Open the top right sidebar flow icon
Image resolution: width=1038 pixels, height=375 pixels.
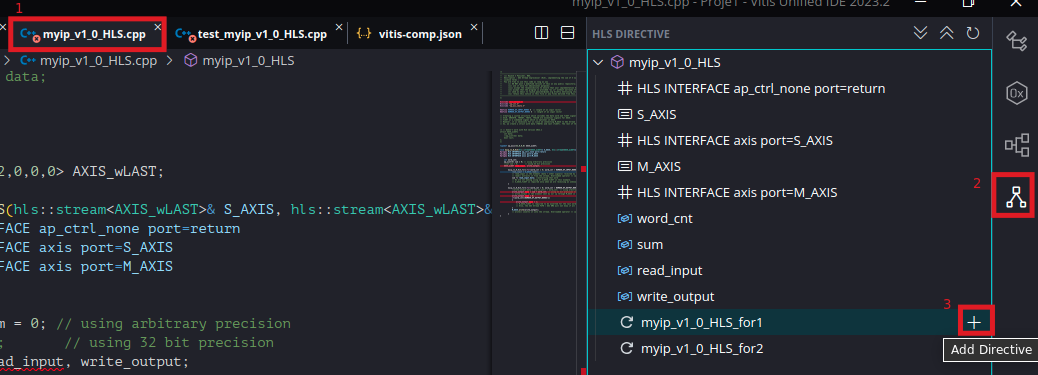1016,40
